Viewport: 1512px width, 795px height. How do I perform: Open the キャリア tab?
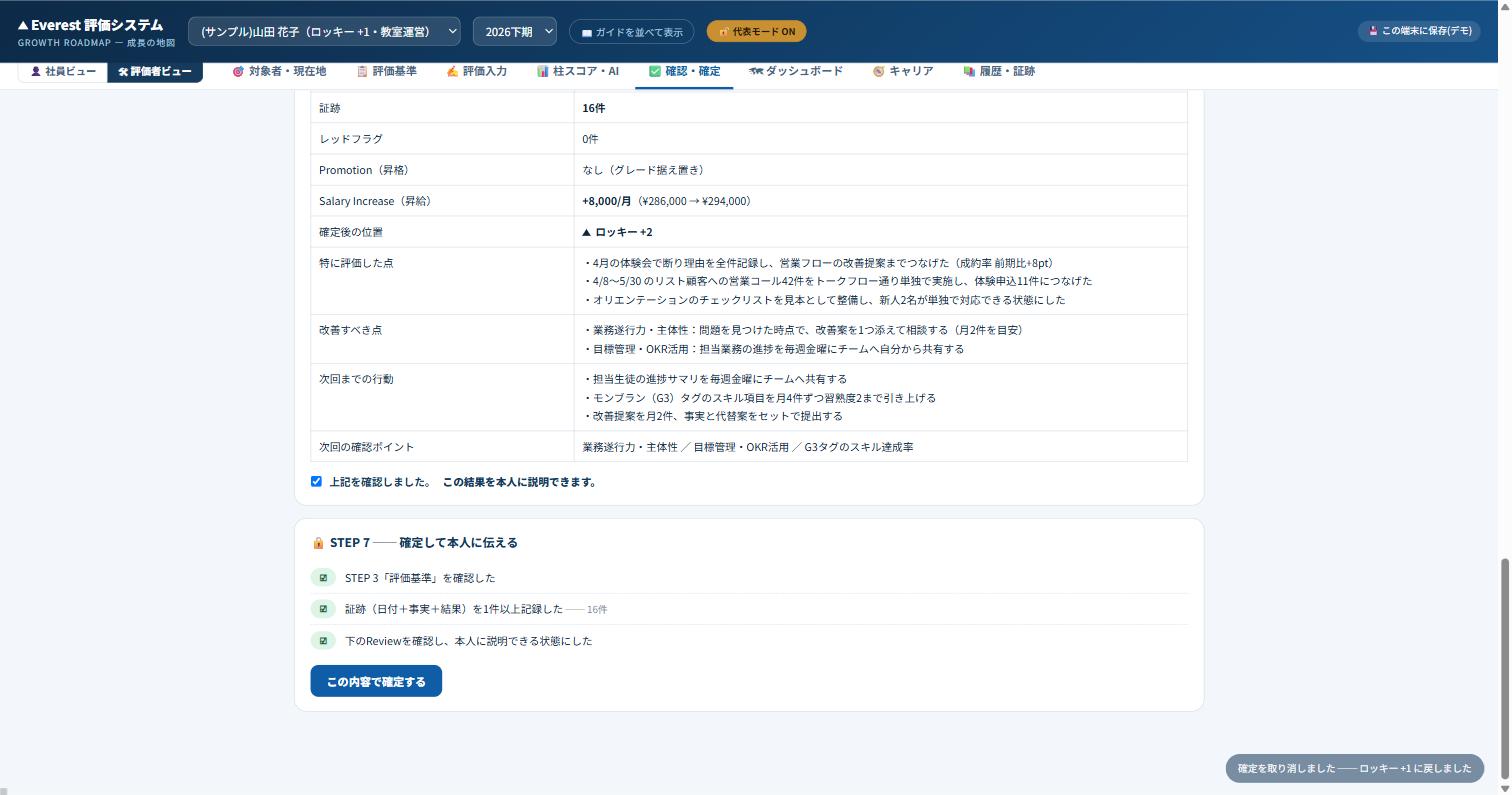coord(903,71)
